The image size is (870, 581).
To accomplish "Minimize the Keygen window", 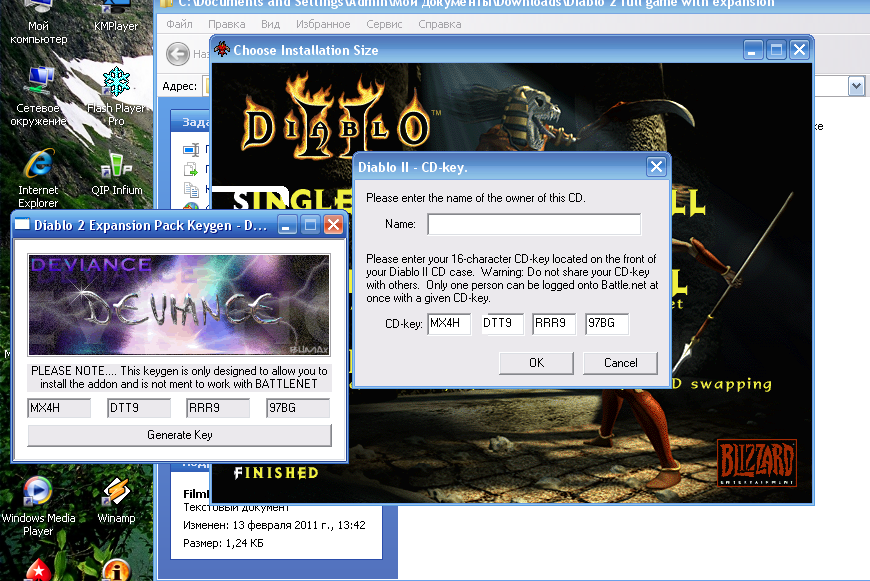I will (287, 225).
